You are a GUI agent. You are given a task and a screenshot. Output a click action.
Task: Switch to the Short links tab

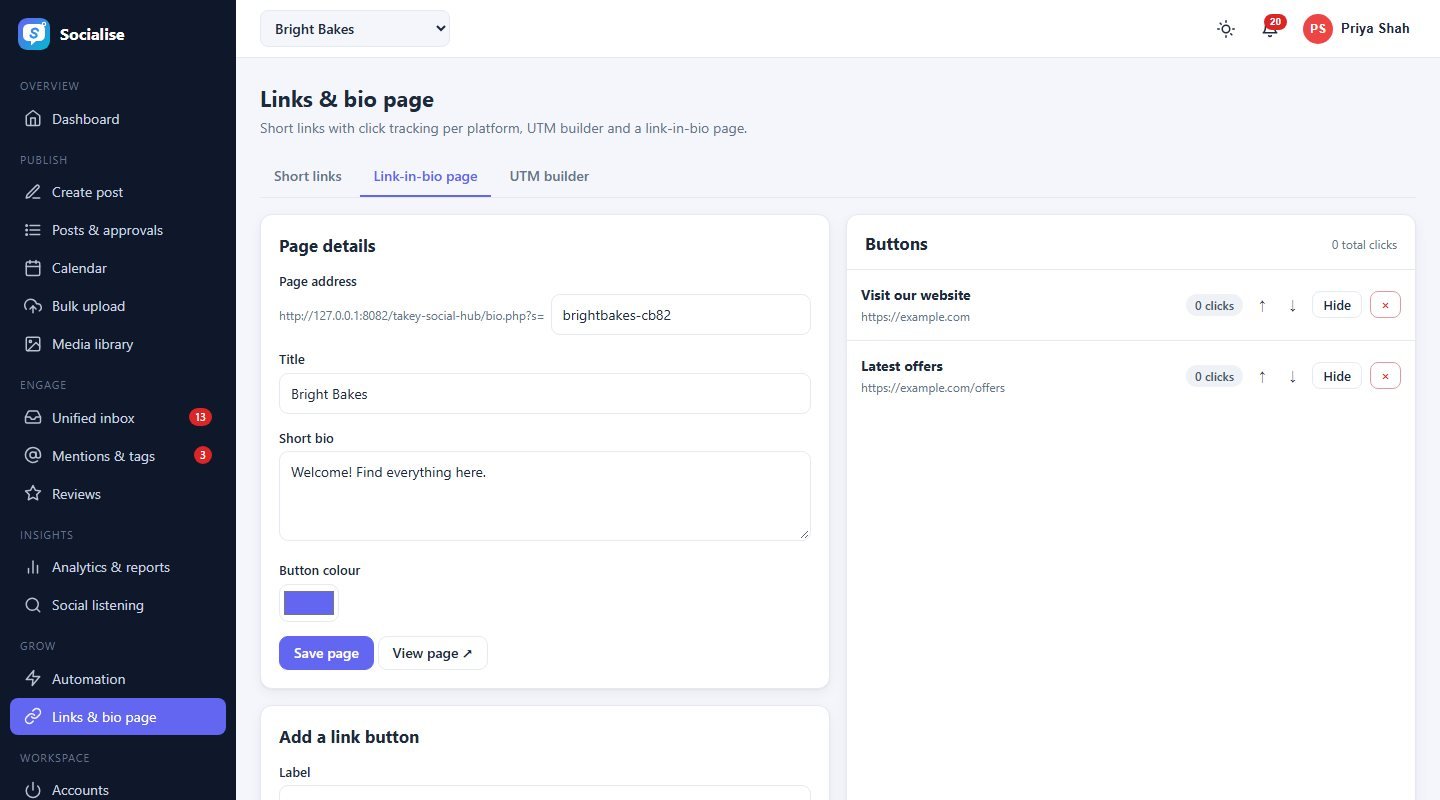coord(308,176)
